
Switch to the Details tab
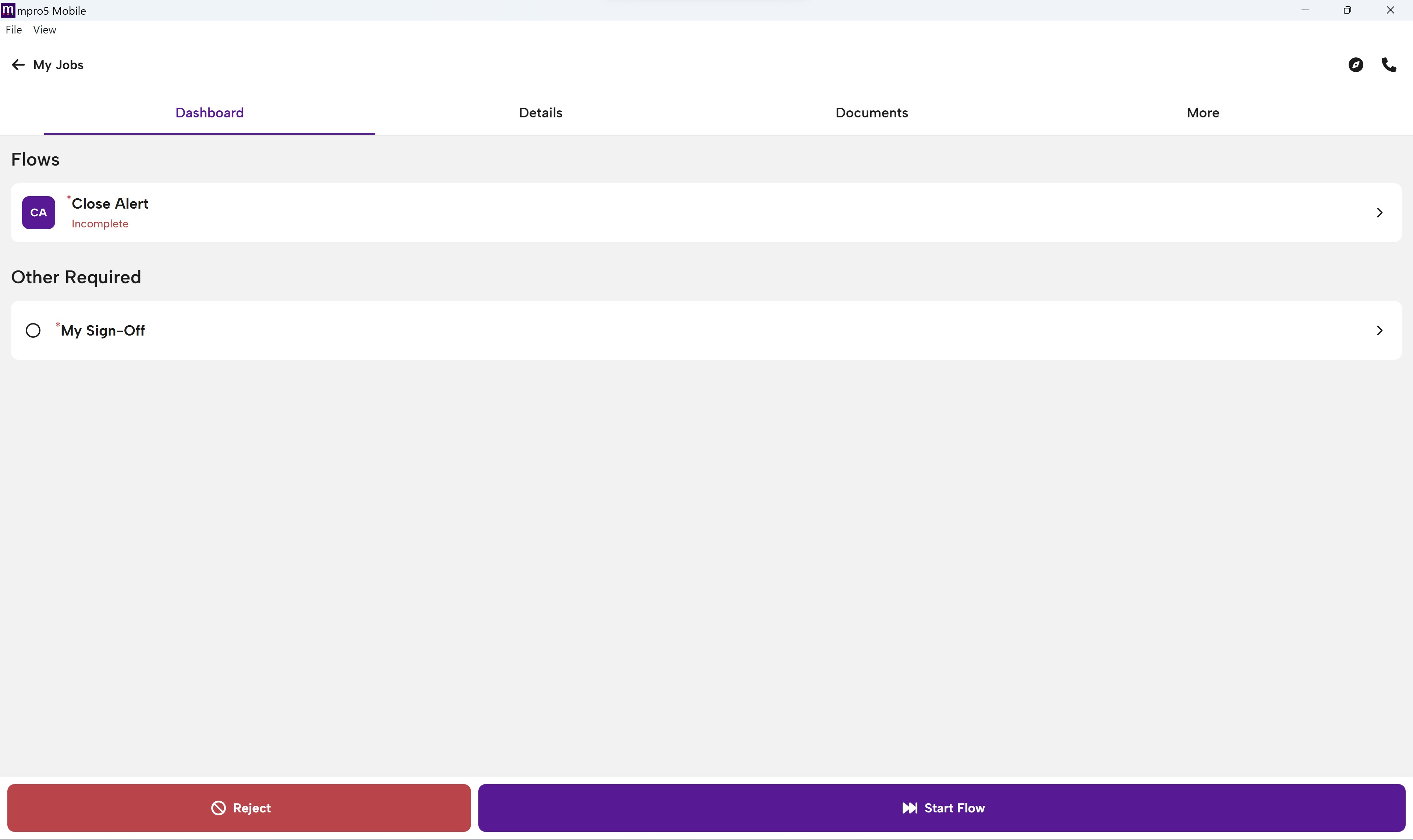[x=540, y=113]
